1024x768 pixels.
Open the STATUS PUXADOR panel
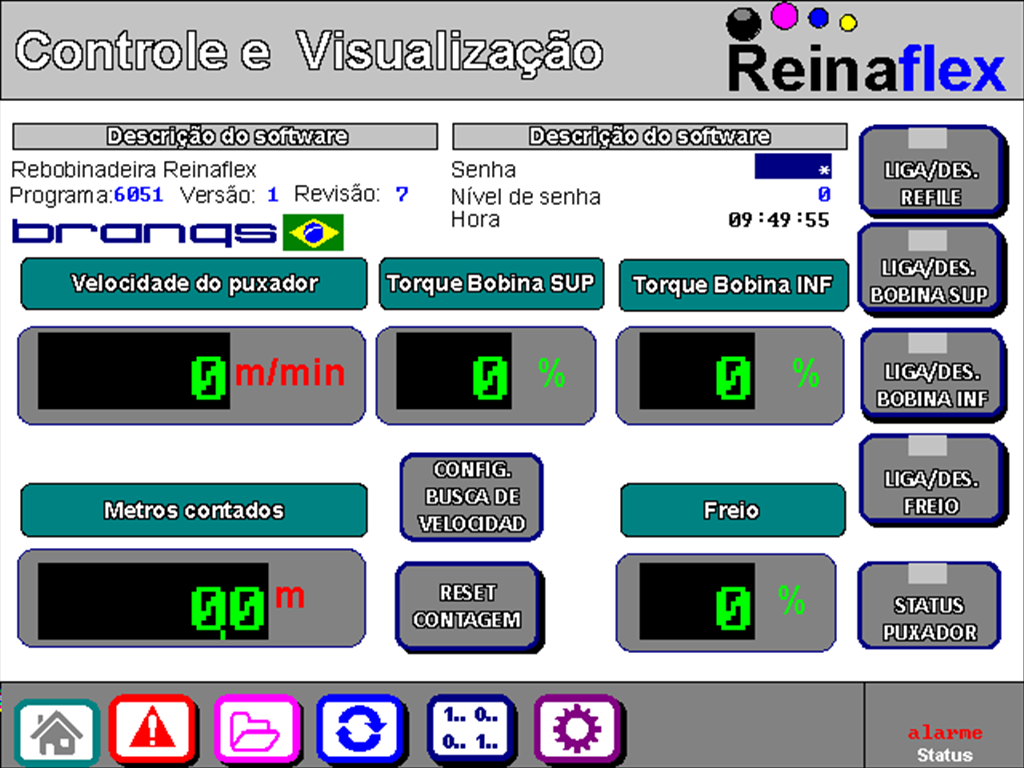(930, 607)
